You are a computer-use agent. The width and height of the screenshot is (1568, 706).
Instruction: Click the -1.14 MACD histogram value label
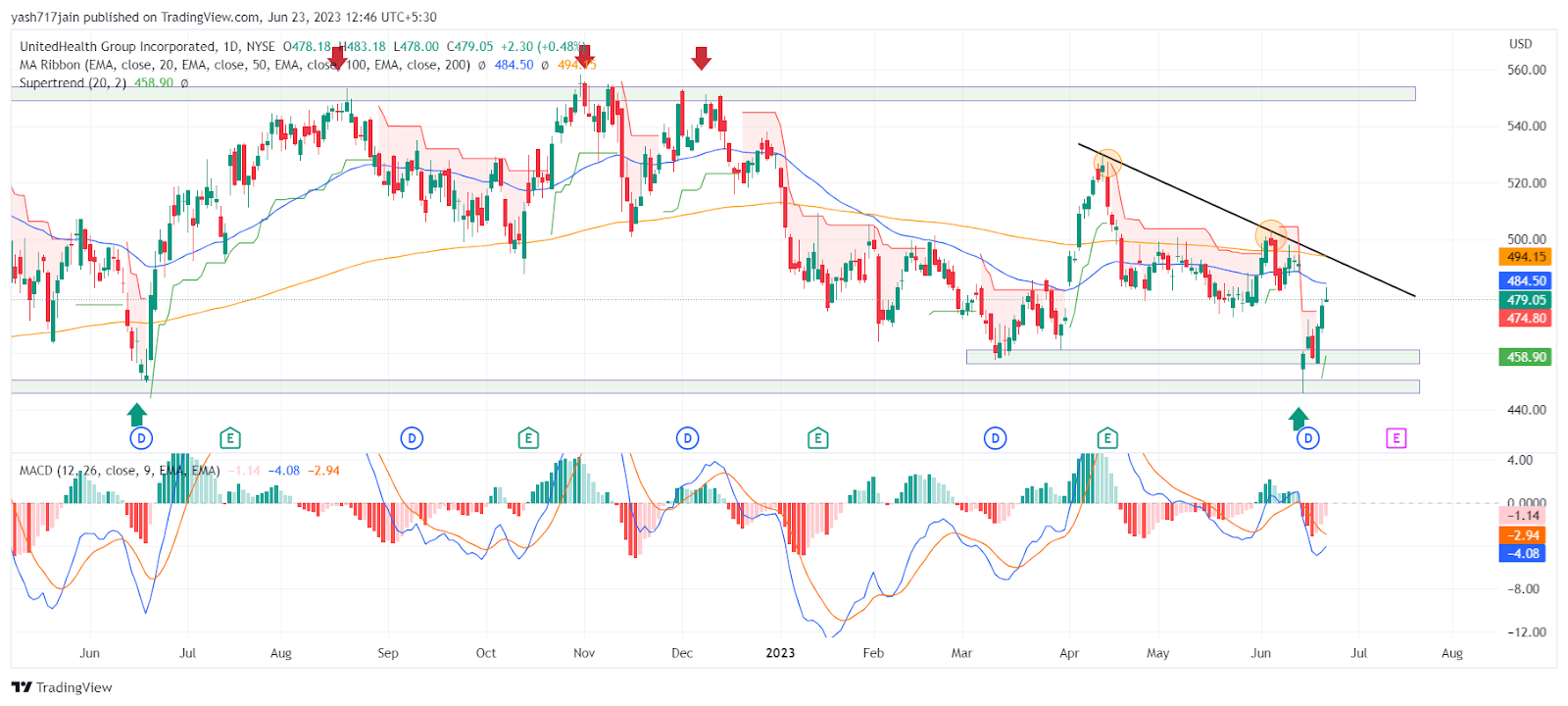[1524, 516]
